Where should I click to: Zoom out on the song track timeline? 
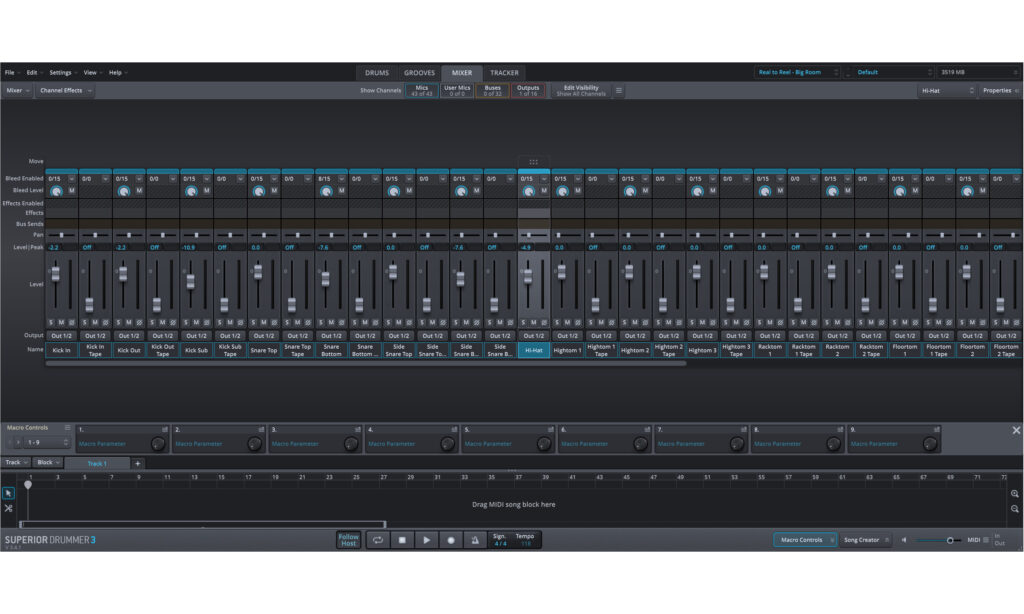pos(1014,509)
